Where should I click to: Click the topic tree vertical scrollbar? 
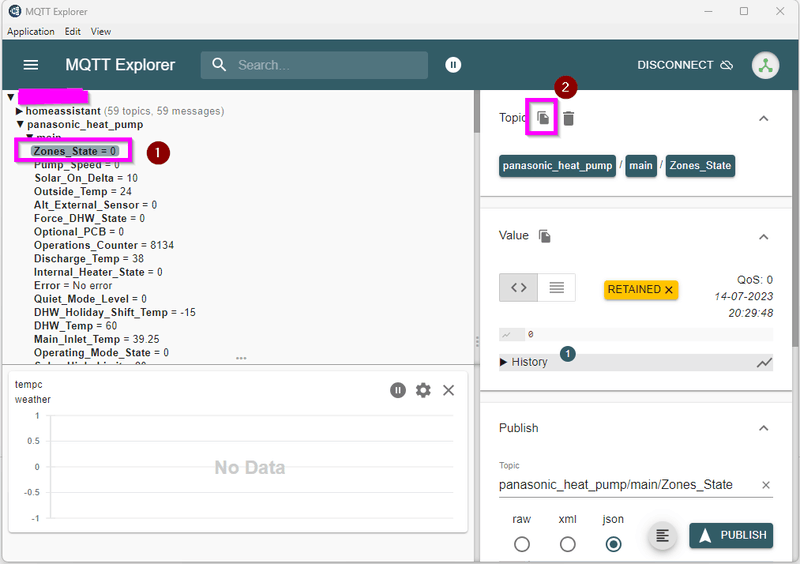tap(477, 112)
